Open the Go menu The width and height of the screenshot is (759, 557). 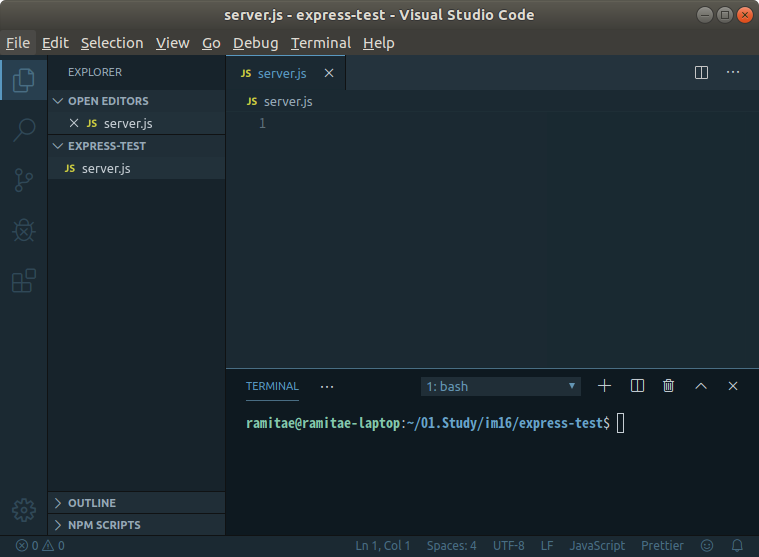pos(211,43)
